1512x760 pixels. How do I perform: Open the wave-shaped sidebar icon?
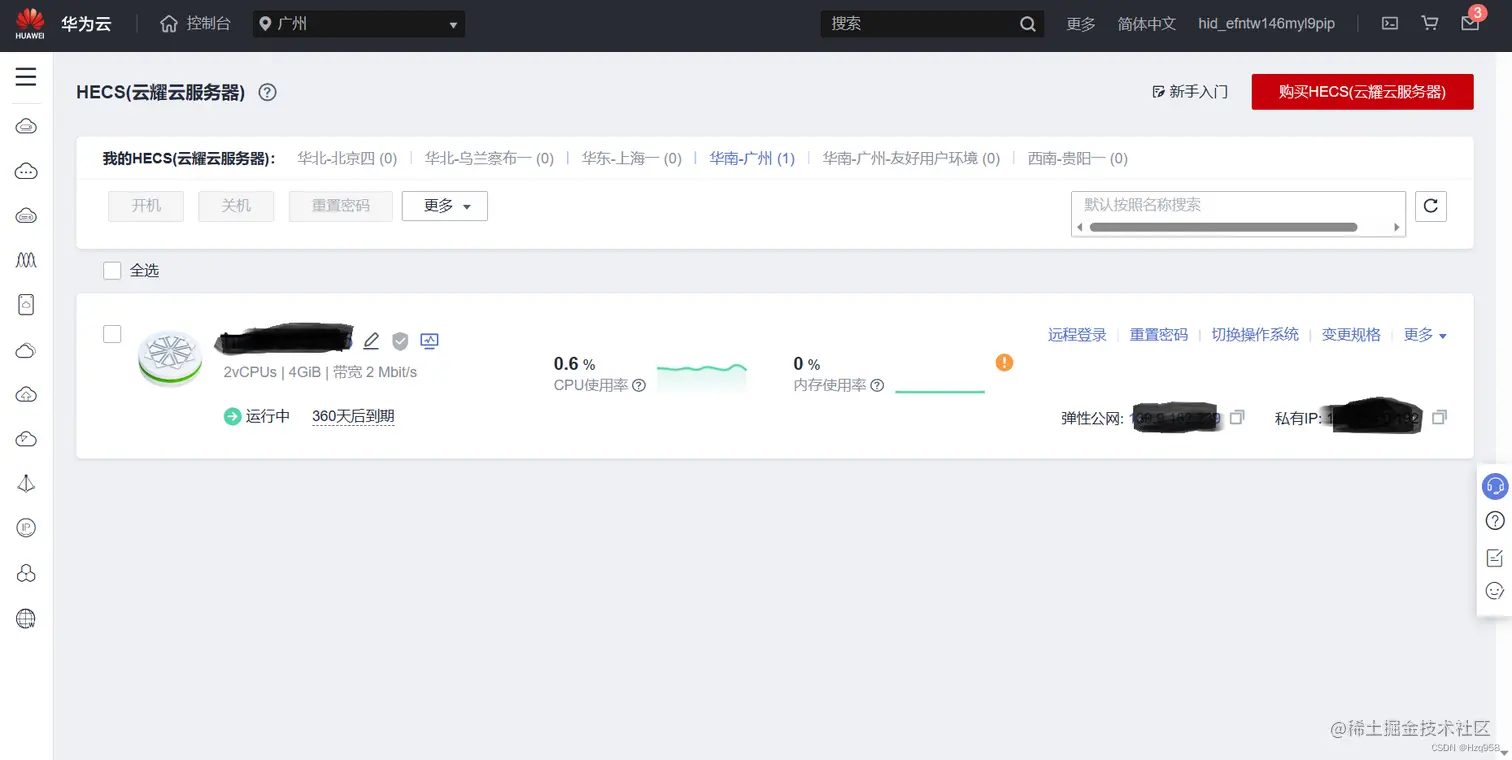(26, 260)
